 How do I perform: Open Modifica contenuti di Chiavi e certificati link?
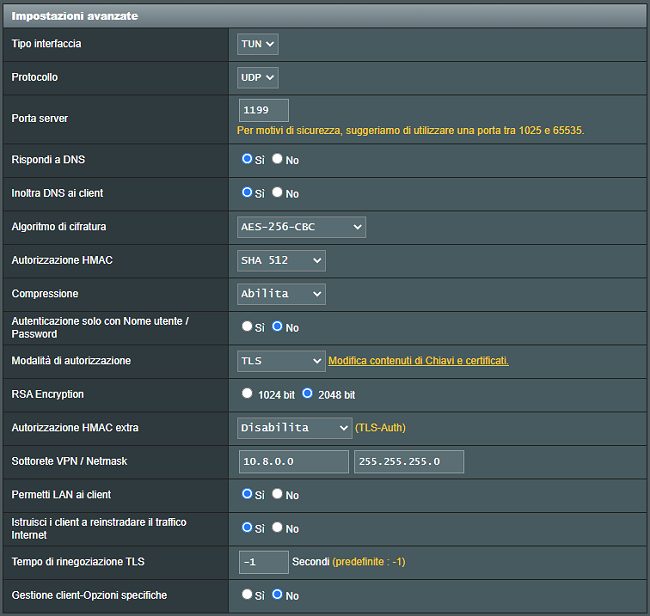coord(418,360)
